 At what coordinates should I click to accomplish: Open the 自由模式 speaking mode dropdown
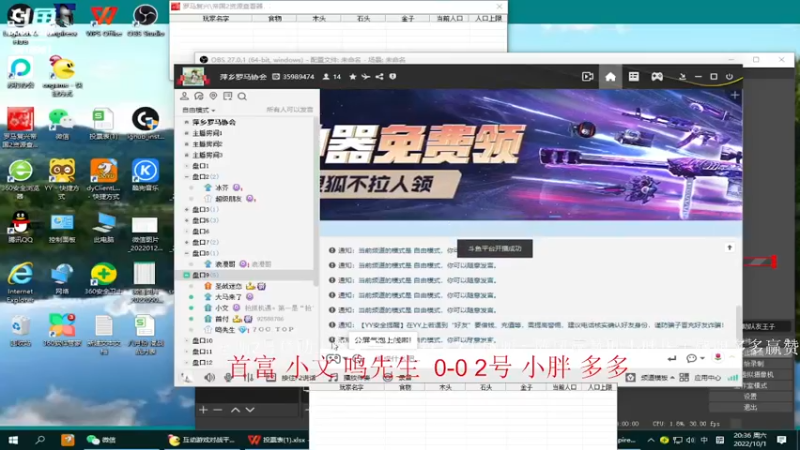[x=198, y=110]
